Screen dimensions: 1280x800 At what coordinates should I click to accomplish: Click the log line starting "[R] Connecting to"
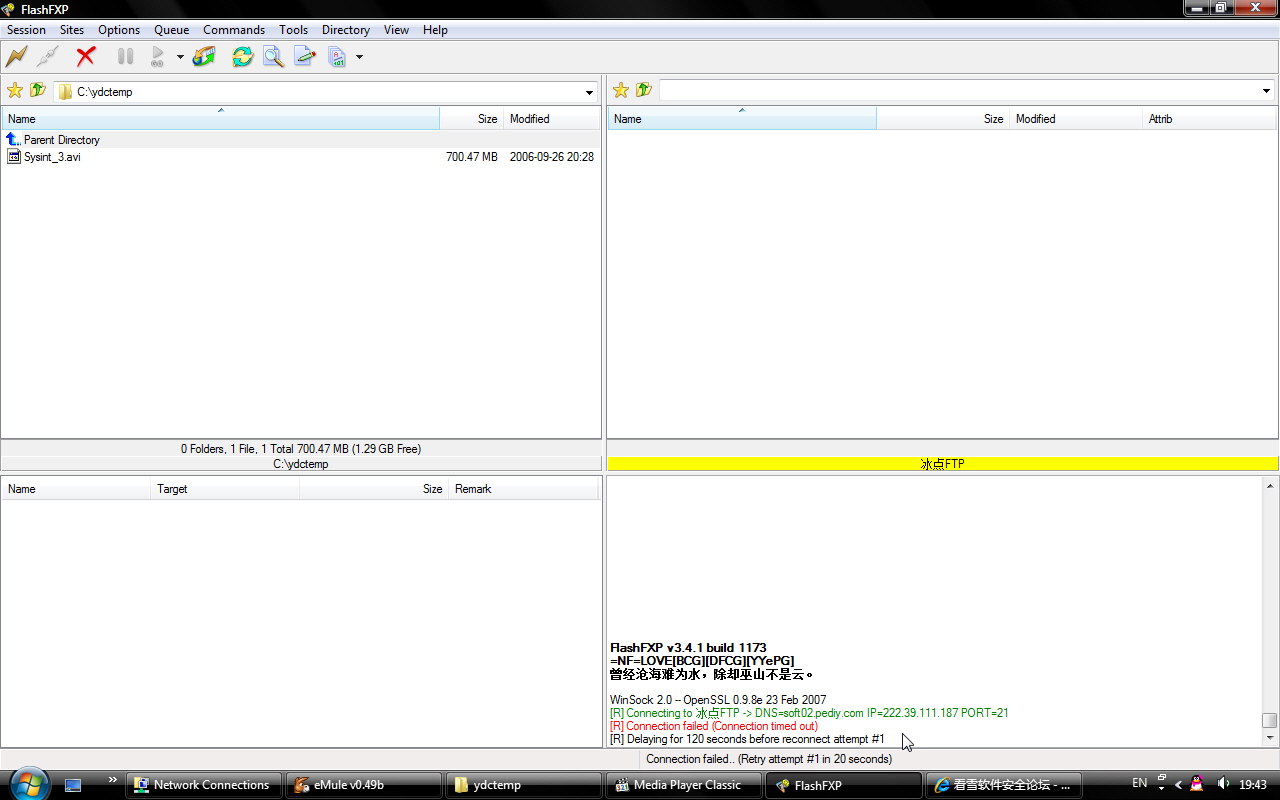809,713
